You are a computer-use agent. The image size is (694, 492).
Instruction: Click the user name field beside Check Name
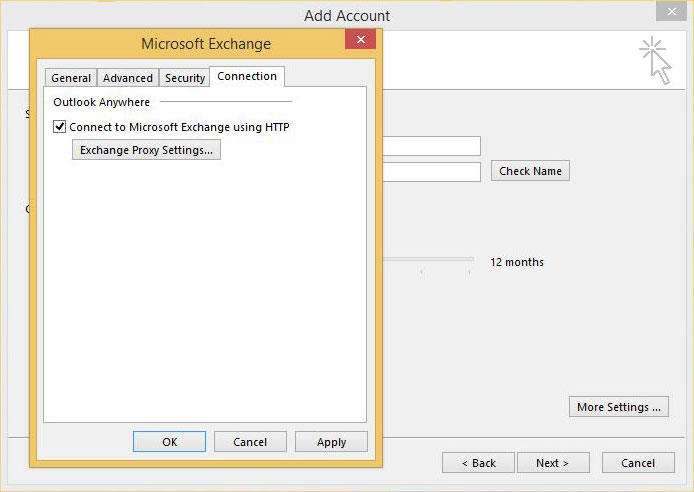(x=432, y=172)
